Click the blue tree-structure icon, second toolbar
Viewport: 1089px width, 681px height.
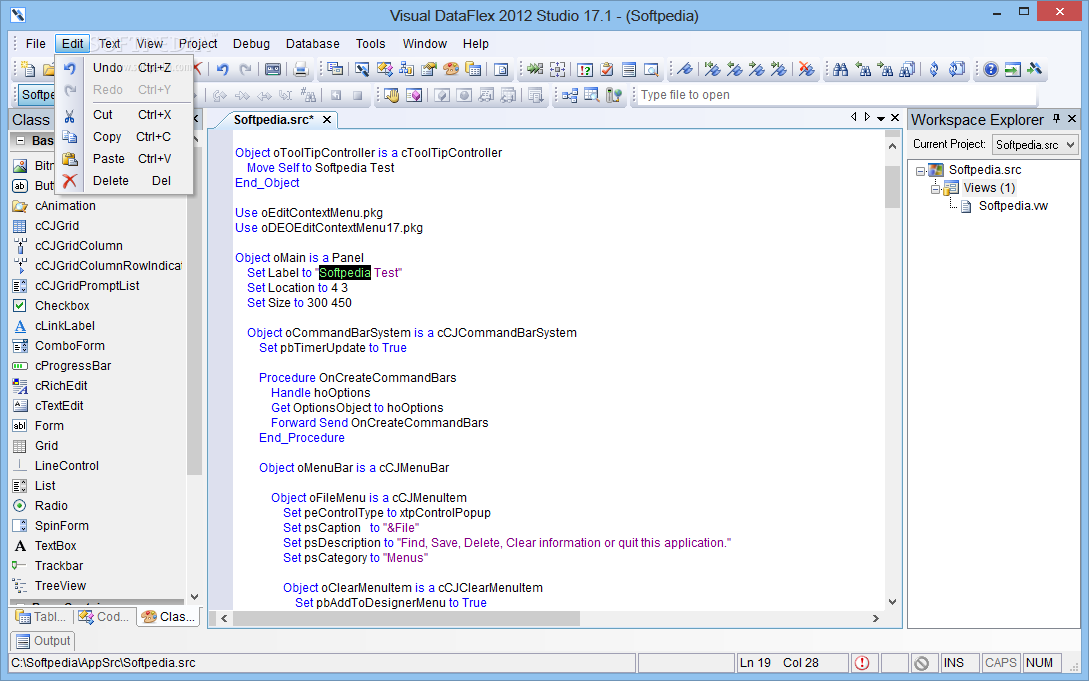click(570, 95)
